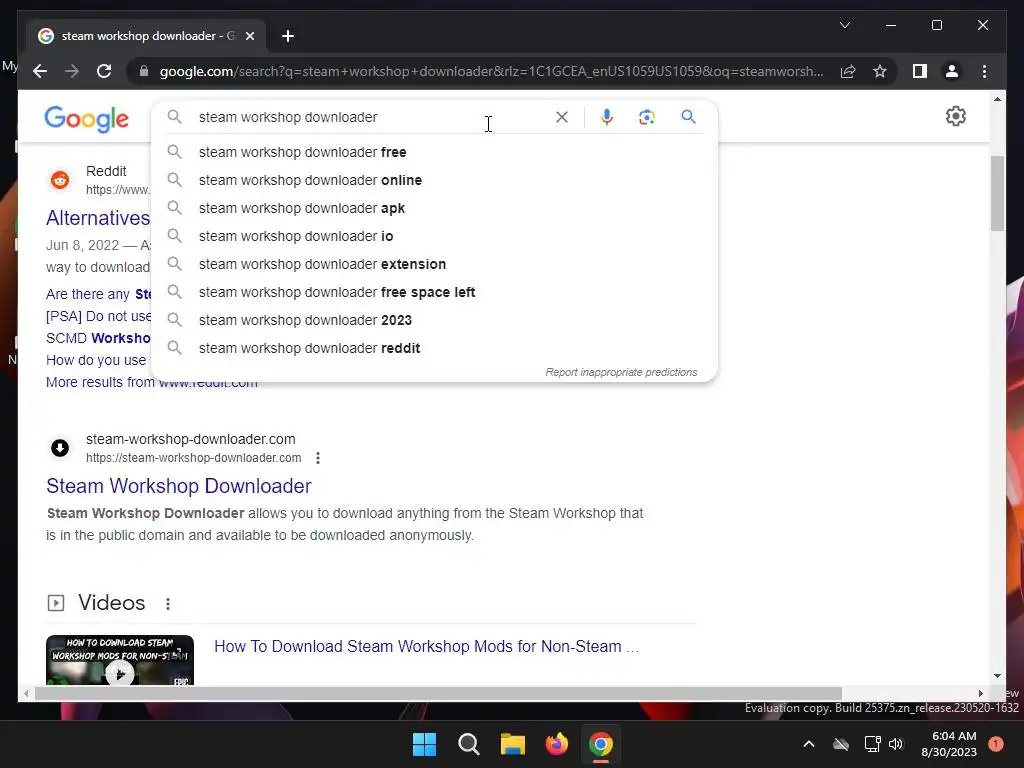Open more options for Videos section
This screenshot has width=1024, height=768.
[168, 604]
